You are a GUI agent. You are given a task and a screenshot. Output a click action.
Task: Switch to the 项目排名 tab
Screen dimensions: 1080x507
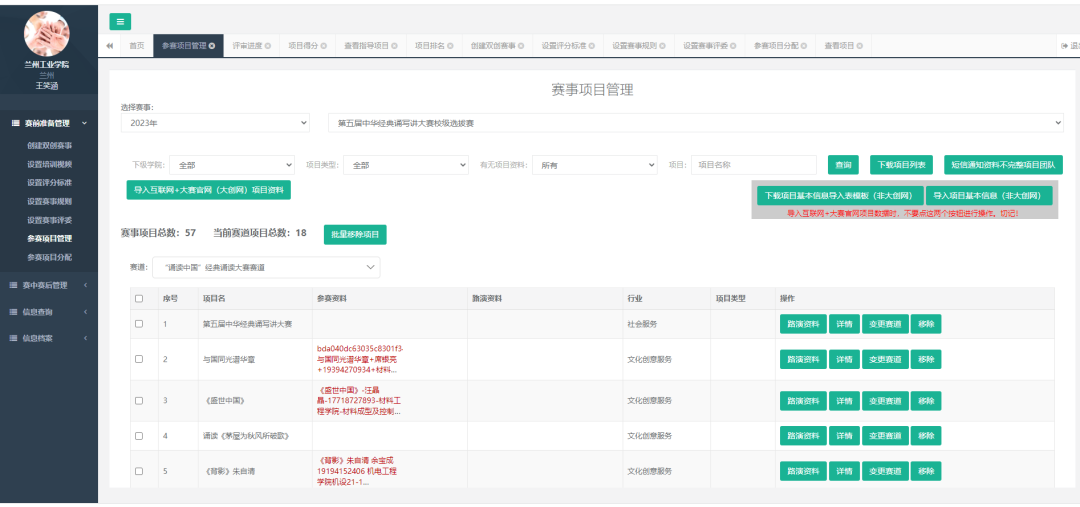coord(431,46)
